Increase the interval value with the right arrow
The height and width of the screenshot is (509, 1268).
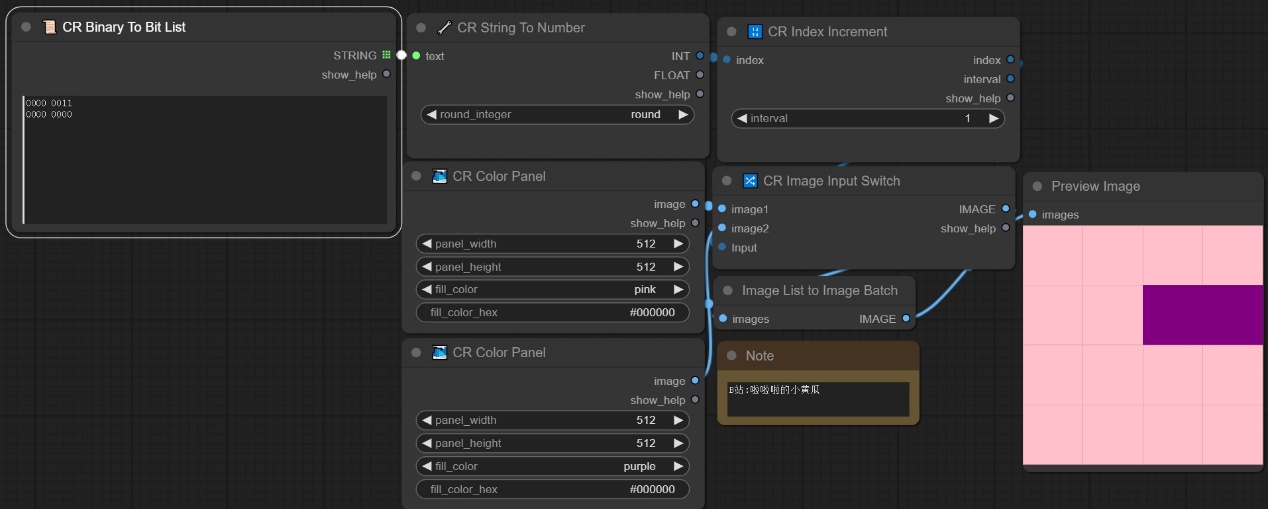(x=993, y=118)
